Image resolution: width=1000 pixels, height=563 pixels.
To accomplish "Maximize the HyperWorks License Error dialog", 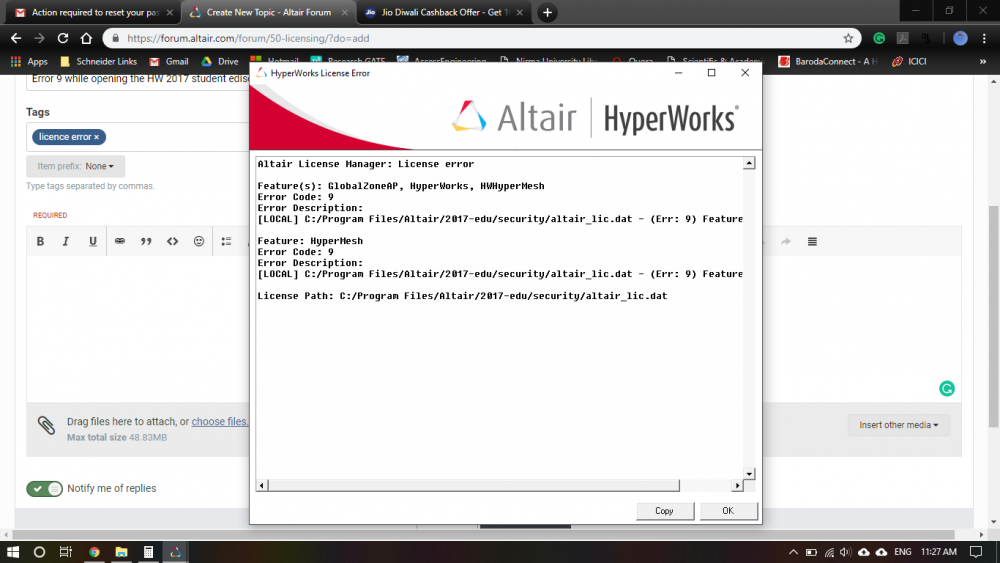I will click(712, 73).
